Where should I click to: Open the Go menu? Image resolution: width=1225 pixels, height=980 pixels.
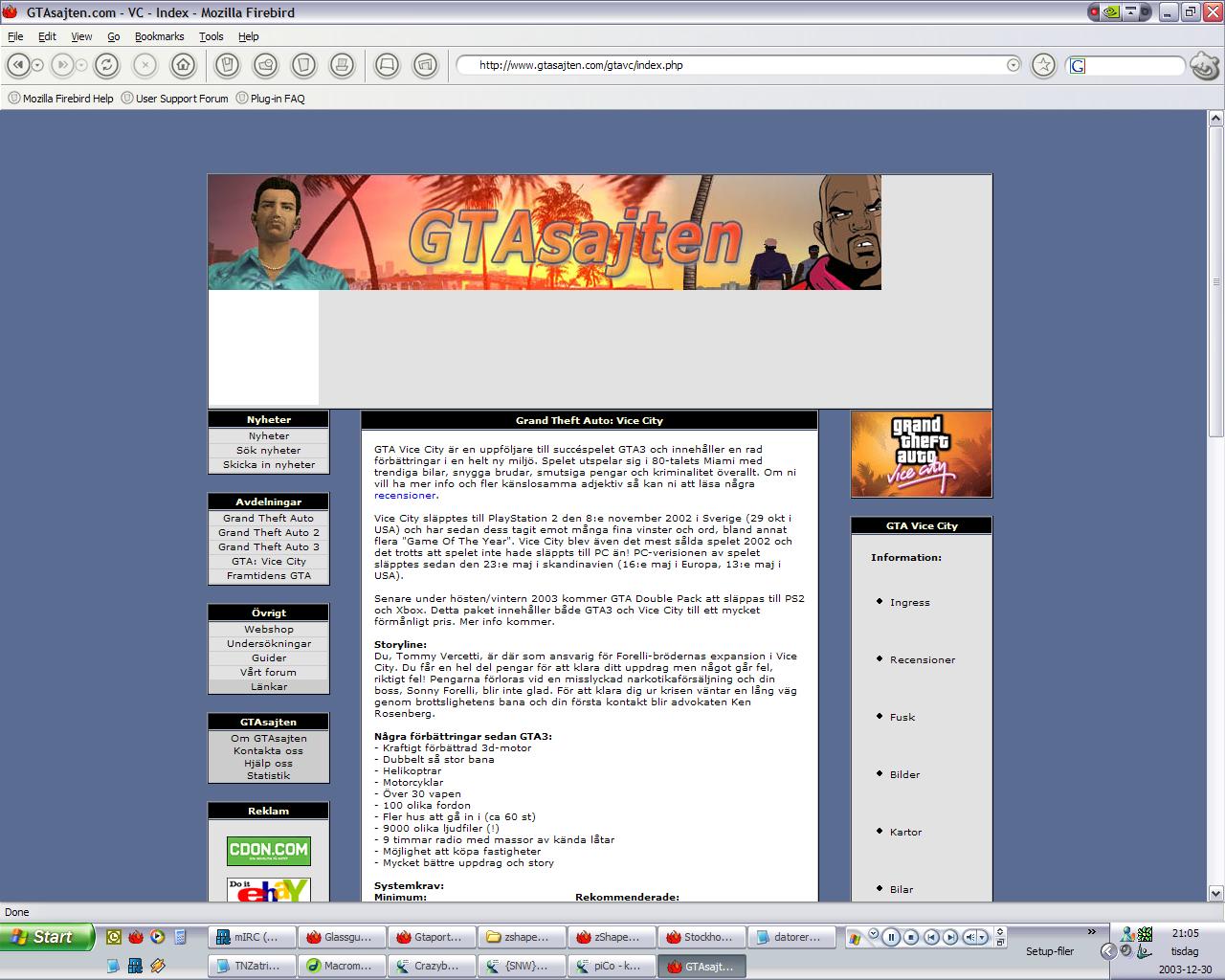pos(114,36)
